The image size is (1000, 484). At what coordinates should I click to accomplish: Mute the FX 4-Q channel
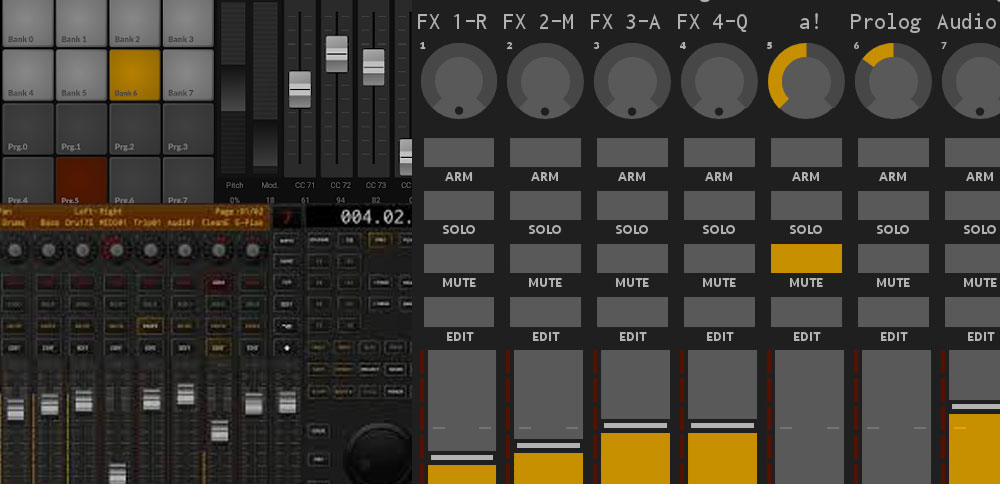719,258
